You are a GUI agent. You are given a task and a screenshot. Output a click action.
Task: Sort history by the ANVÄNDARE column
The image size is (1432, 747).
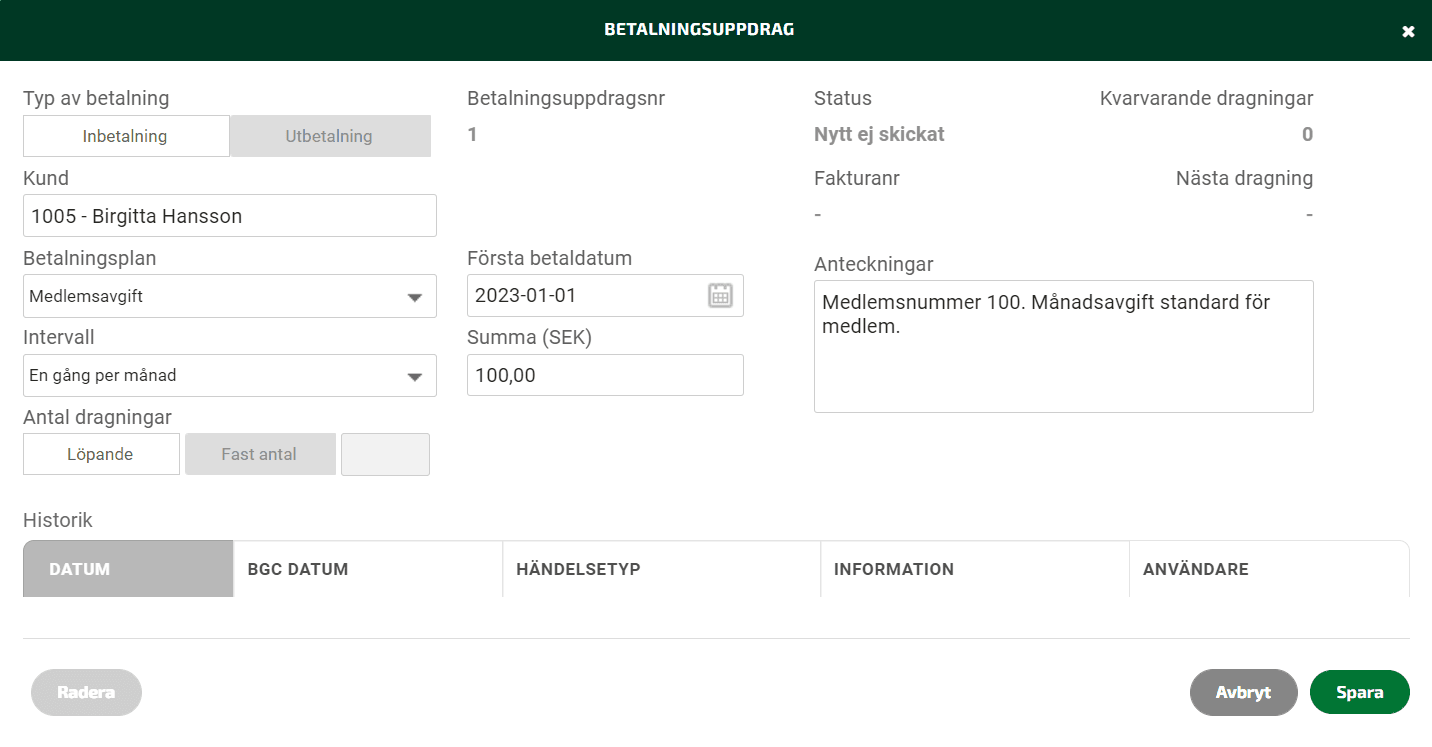1269,569
